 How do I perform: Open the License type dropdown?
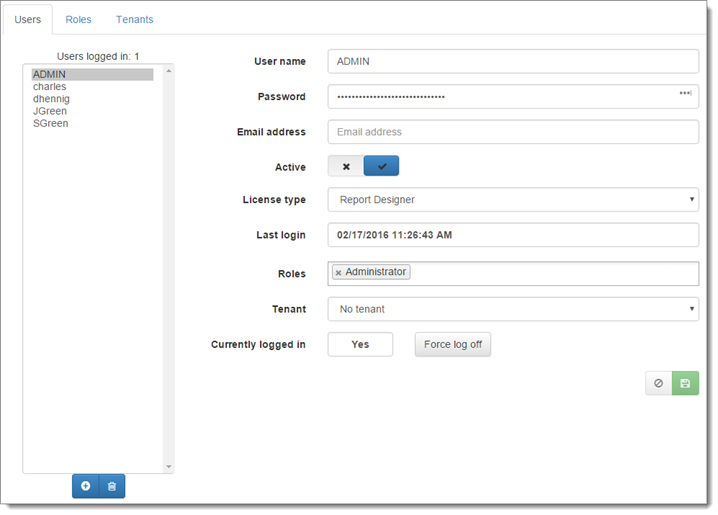click(x=512, y=200)
